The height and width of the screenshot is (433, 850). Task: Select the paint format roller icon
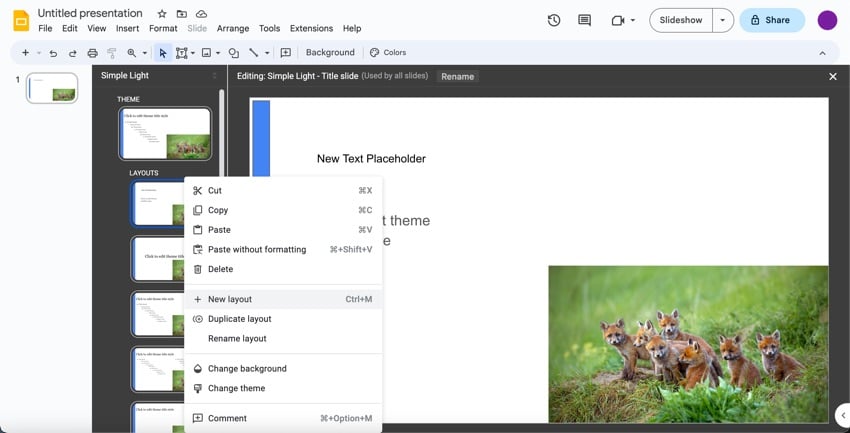pyautogui.click(x=111, y=53)
